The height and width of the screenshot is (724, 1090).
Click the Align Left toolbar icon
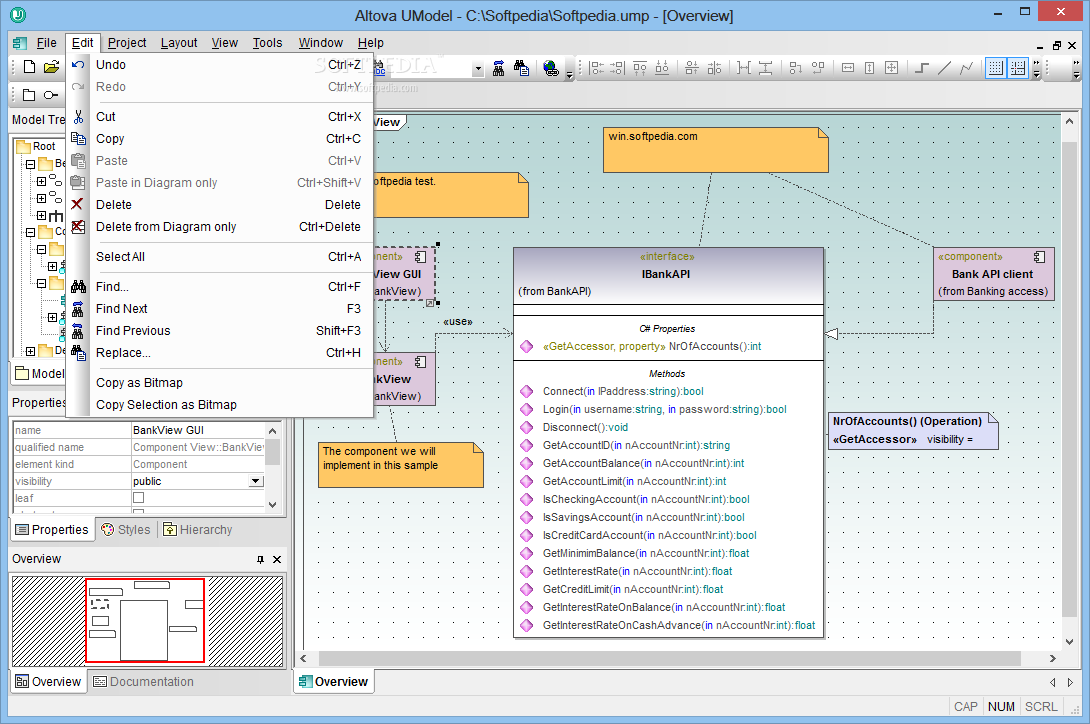point(596,68)
